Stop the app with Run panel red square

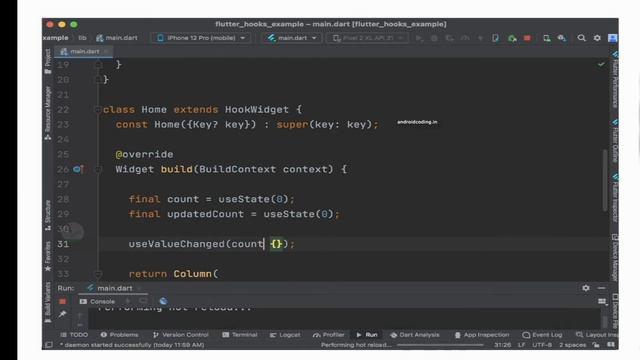[x=62, y=301]
